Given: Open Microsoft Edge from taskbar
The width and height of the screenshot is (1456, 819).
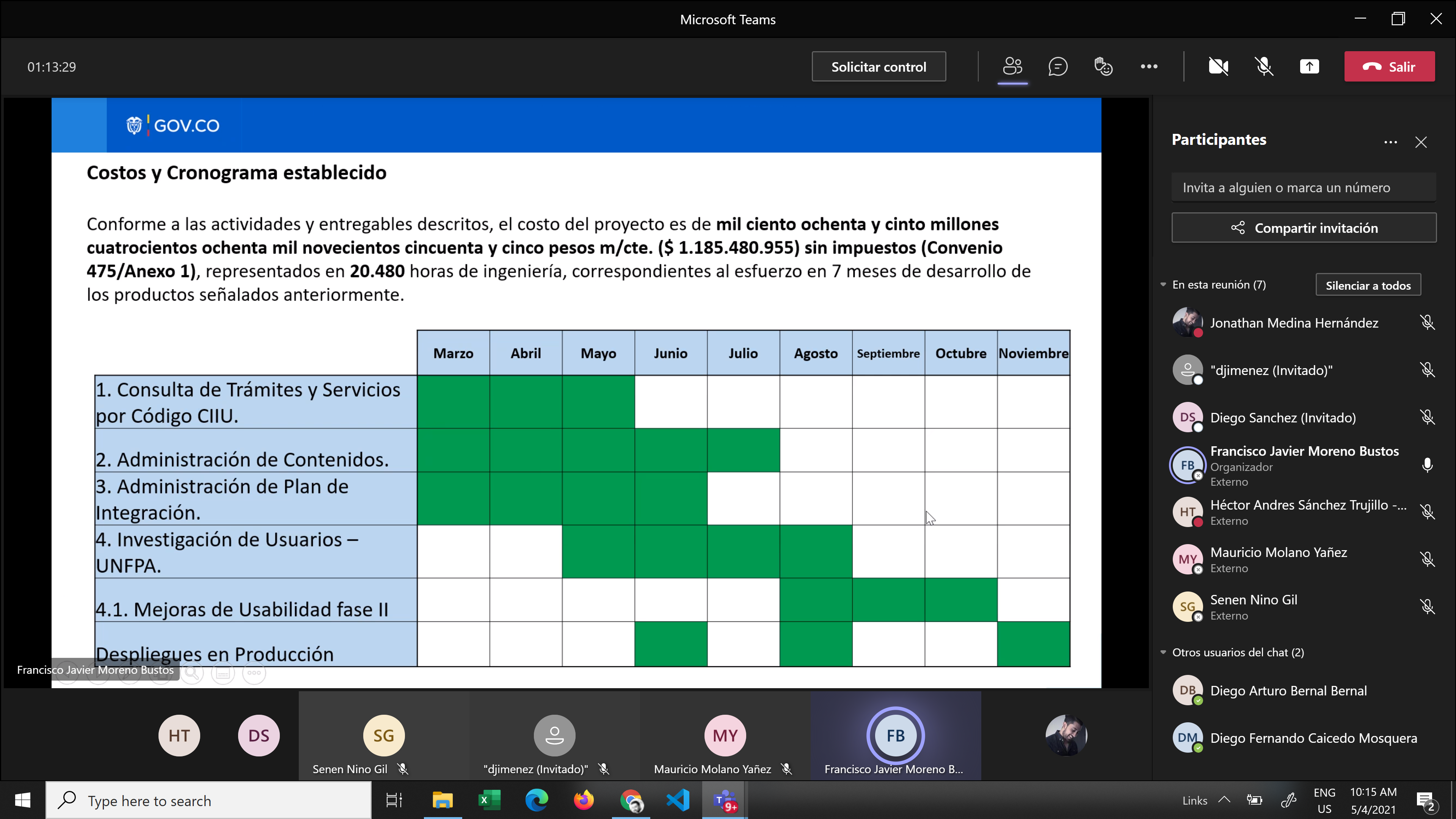Looking at the screenshot, I should (x=537, y=801).
